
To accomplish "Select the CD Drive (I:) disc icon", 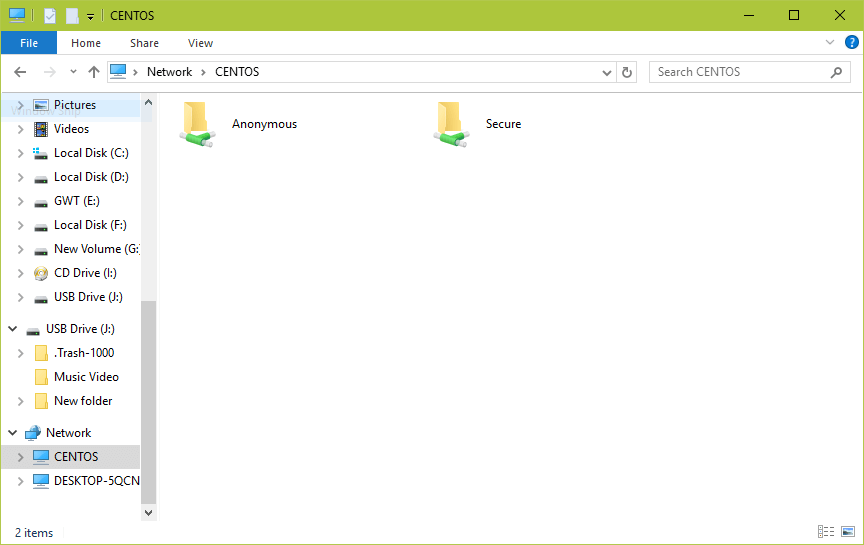I will coord(41,273).
